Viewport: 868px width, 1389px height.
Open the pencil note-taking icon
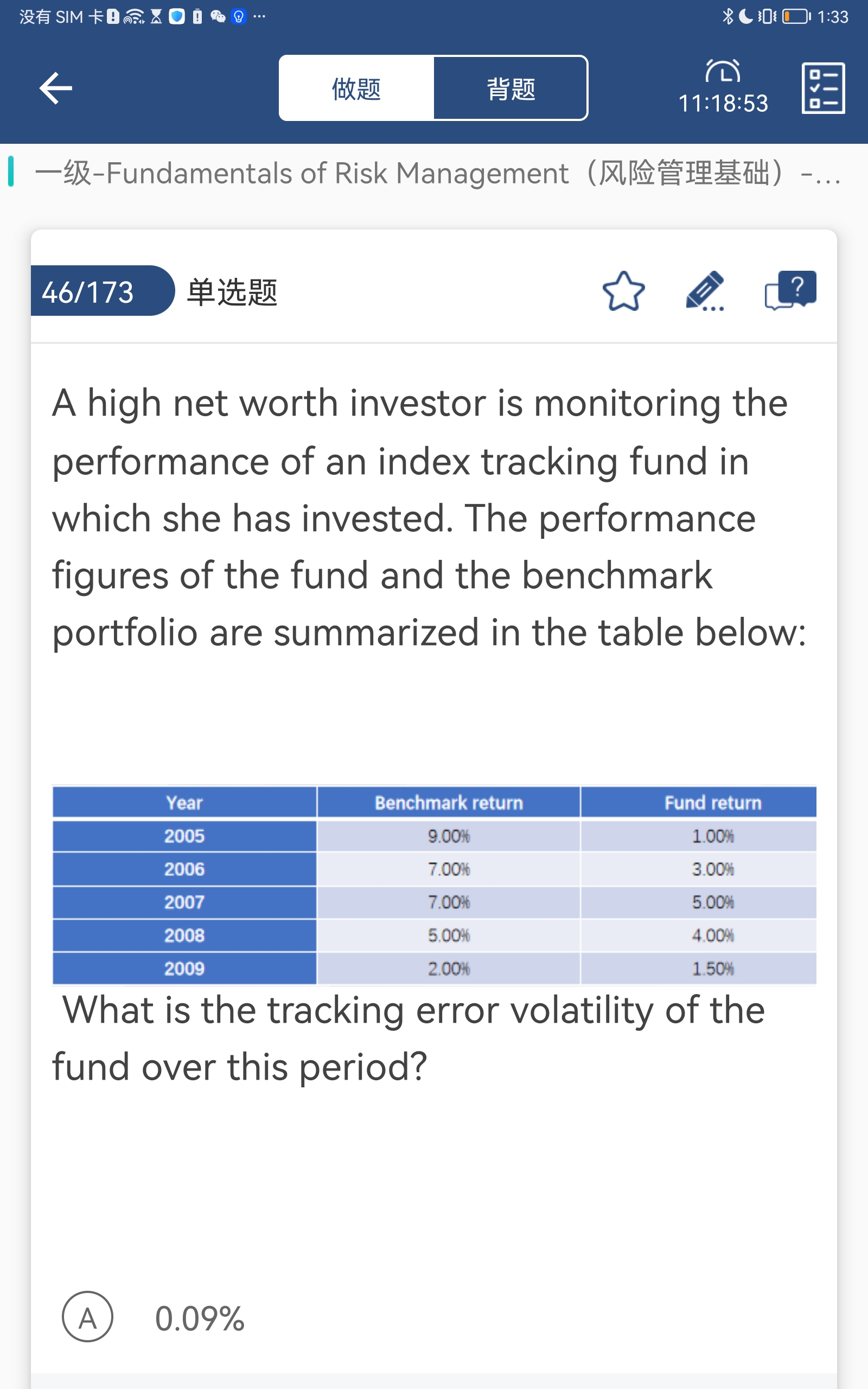click(705, 291)
